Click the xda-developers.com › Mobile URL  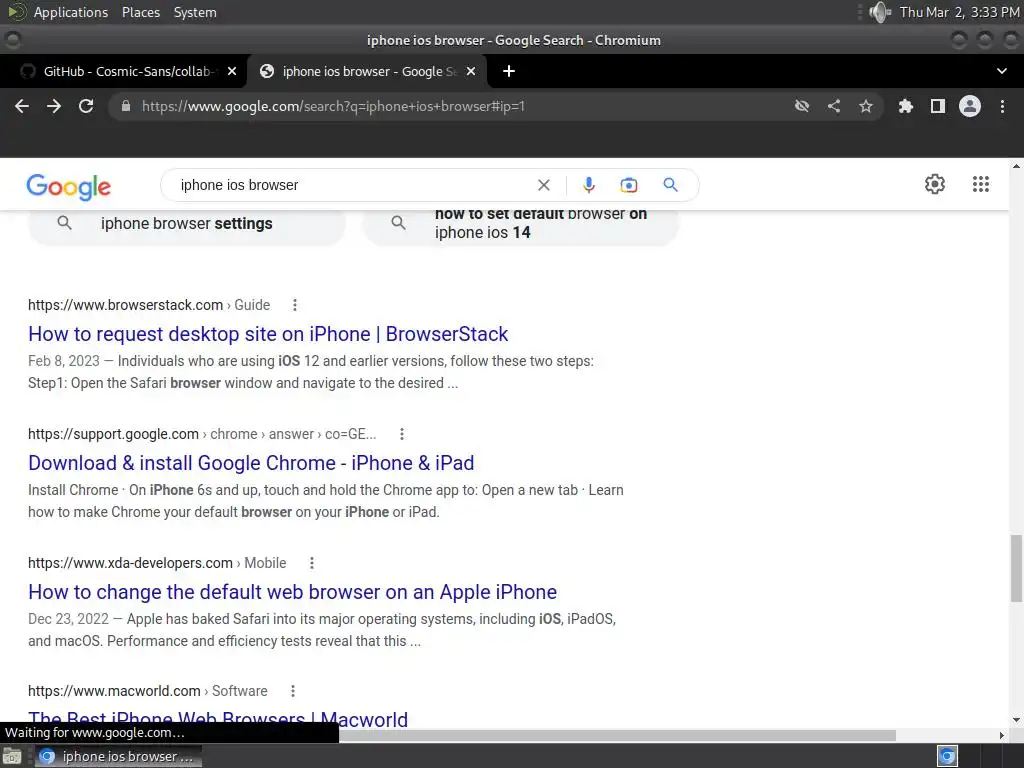157,563
